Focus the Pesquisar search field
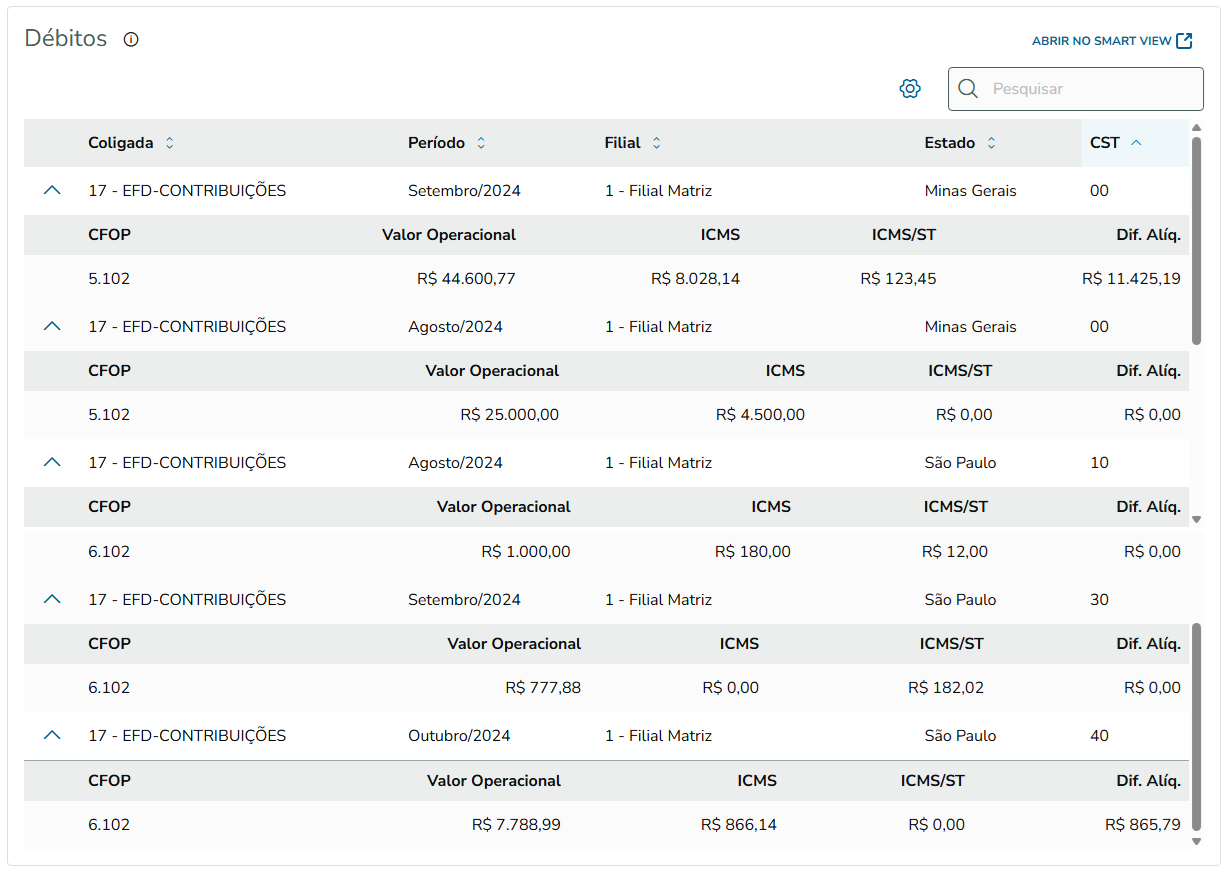This screenshot has width=1224, height=875. [x=1090, y=89]
